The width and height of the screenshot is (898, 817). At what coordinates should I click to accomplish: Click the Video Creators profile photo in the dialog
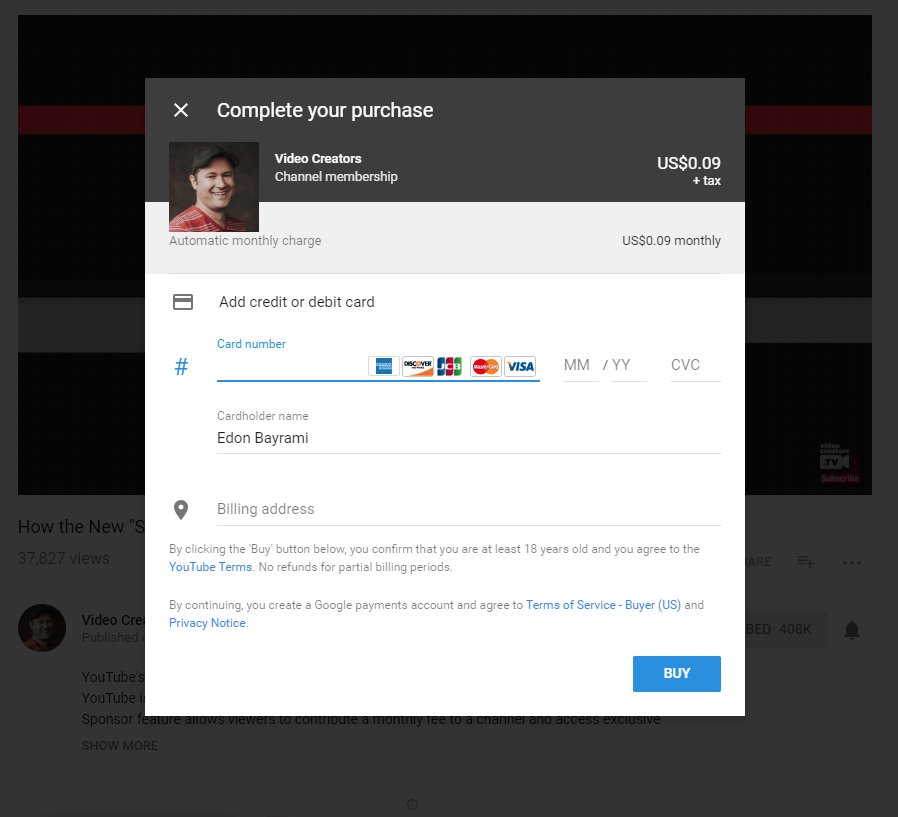tap(214, 187)
